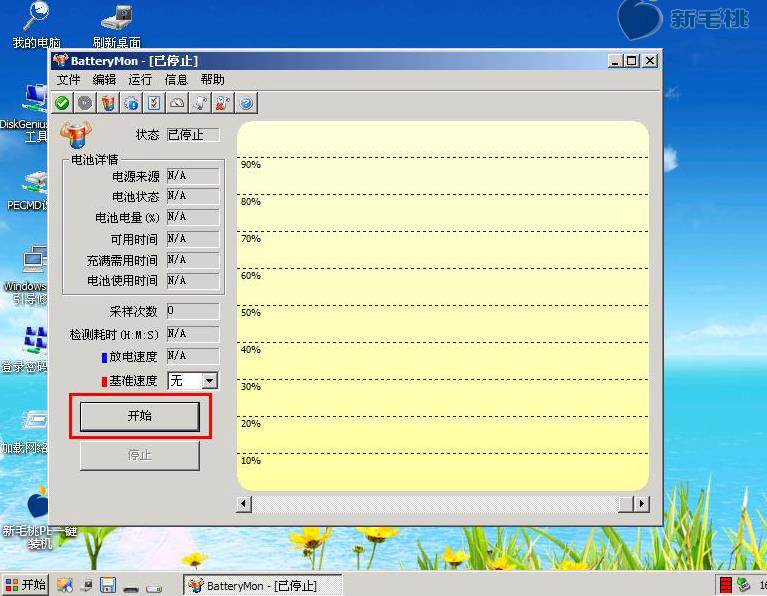Click the disabled 停止 button
The height and width of the screenshot is (596, 767).
[x=139, y=456]
